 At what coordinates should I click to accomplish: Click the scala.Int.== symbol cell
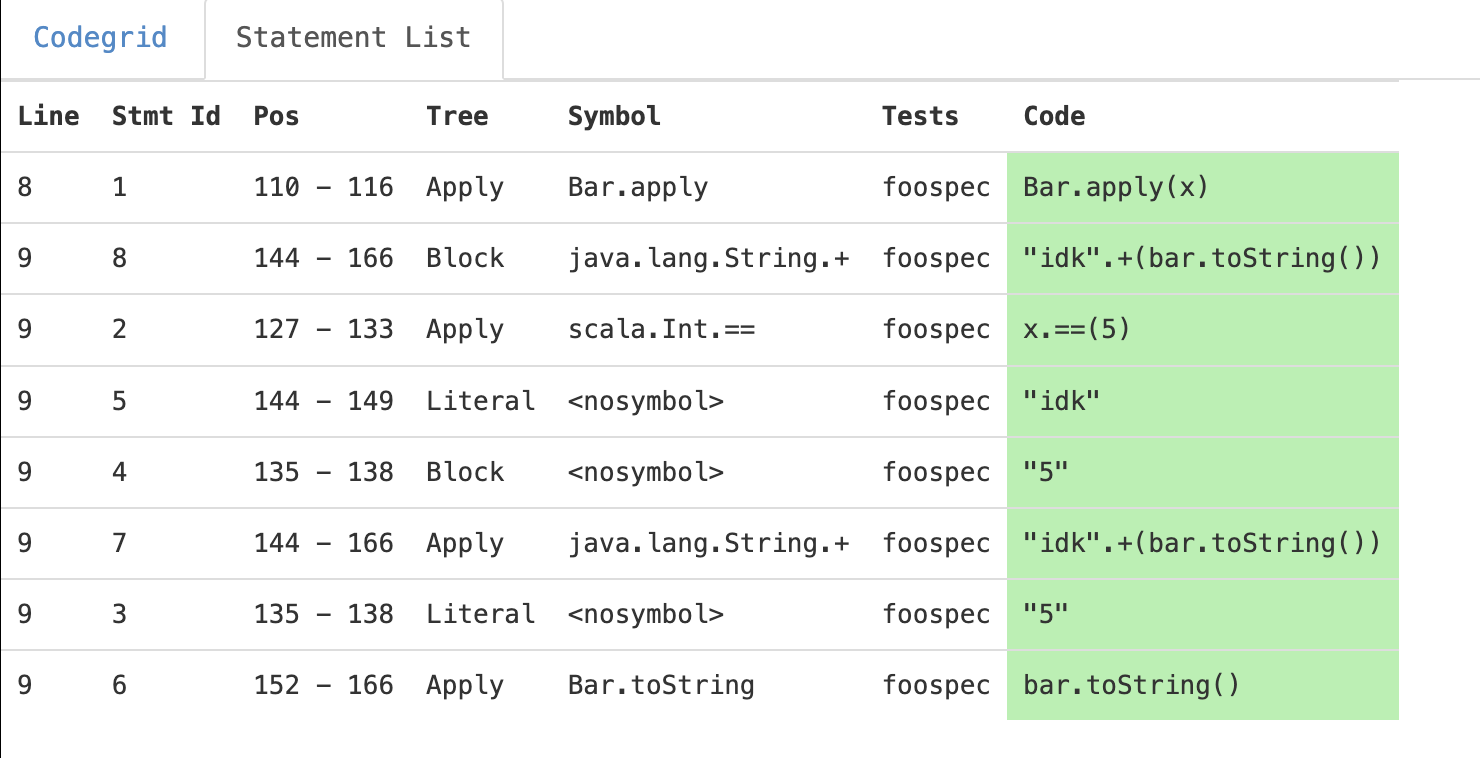661,329
